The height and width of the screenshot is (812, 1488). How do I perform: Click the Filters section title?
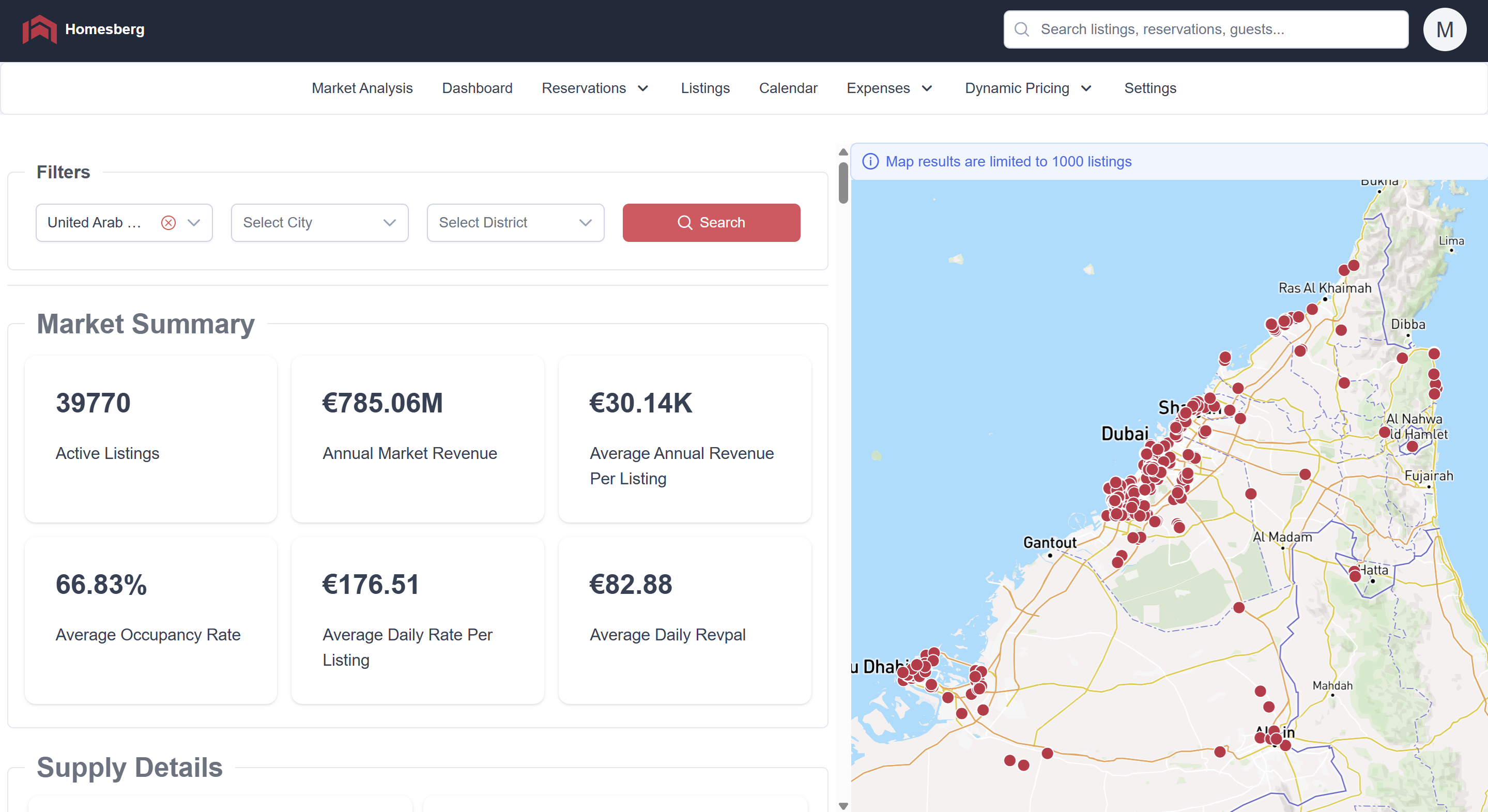pos(63,172)
